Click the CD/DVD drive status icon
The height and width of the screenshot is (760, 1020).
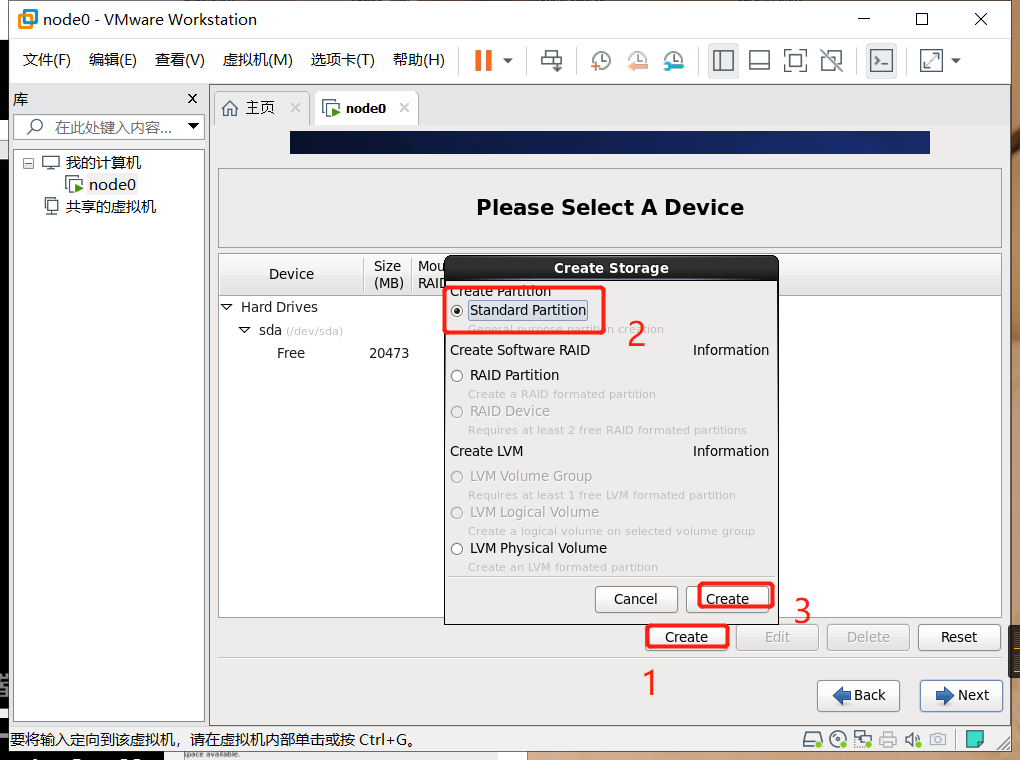pyautogui.click(x=839, y=739)
